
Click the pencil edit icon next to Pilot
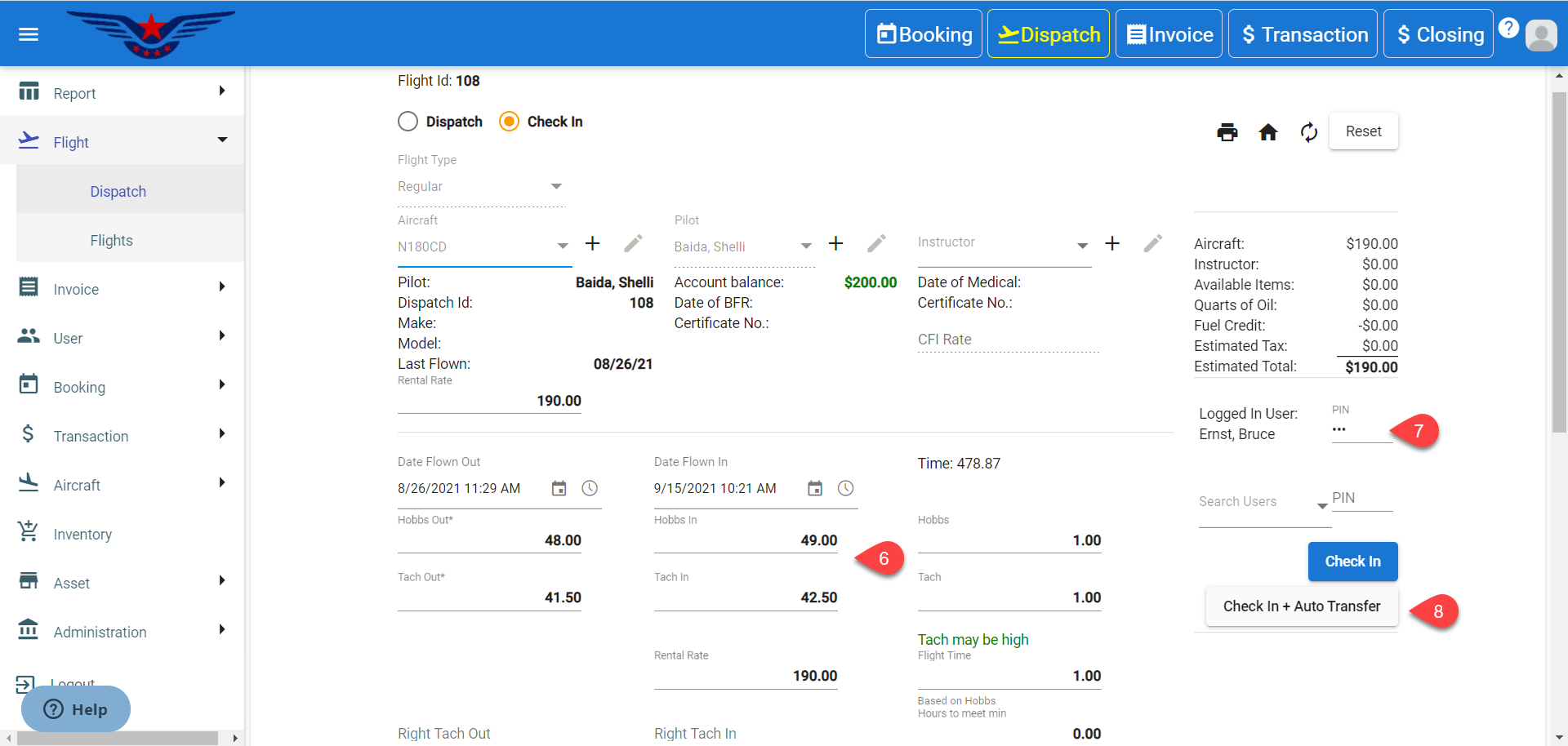point(876,244)
